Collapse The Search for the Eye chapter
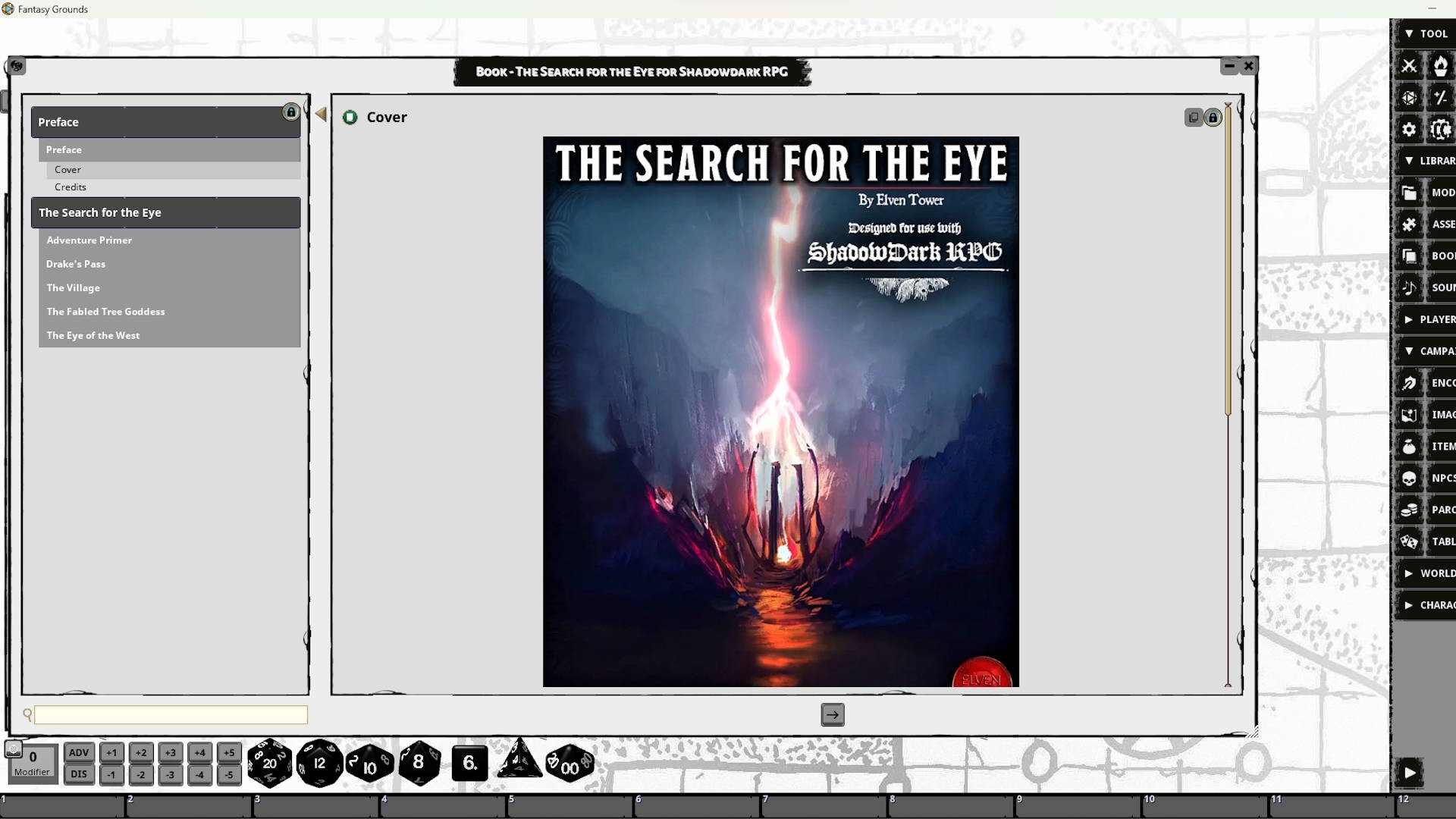This screenshot has width=1456, height=819. pos(165,212)
